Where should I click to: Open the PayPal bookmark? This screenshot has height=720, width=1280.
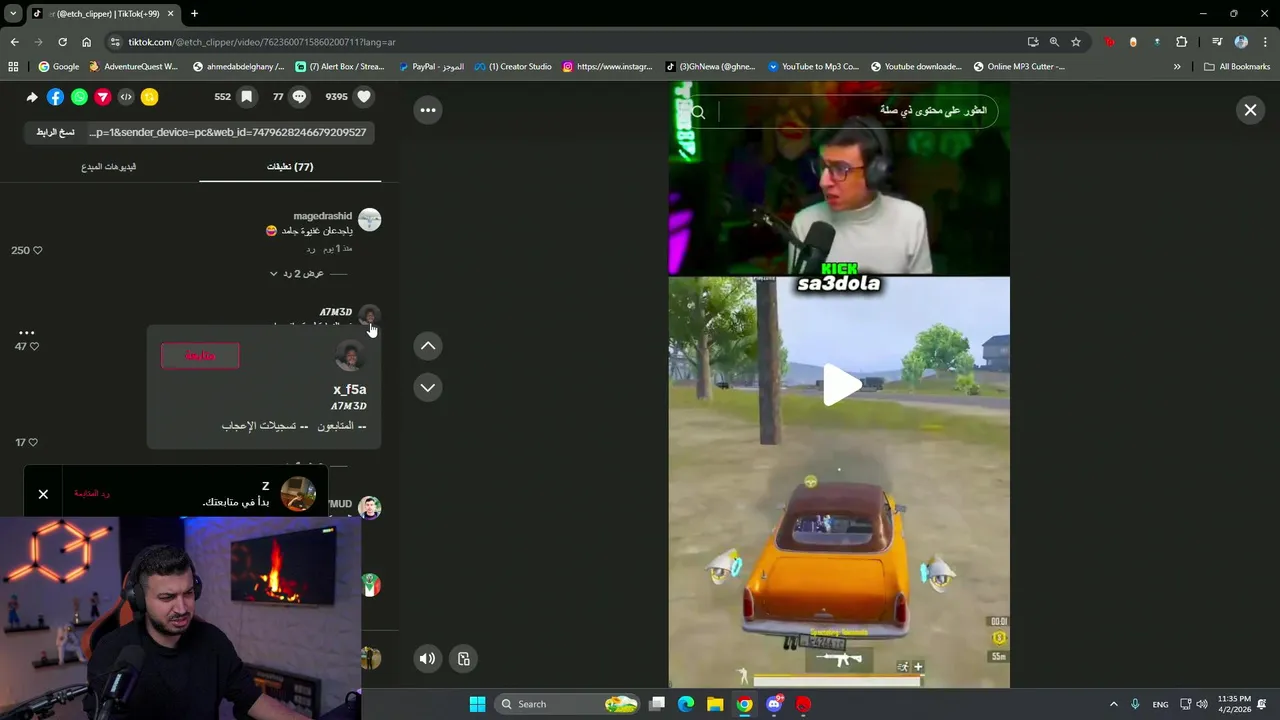431,67
